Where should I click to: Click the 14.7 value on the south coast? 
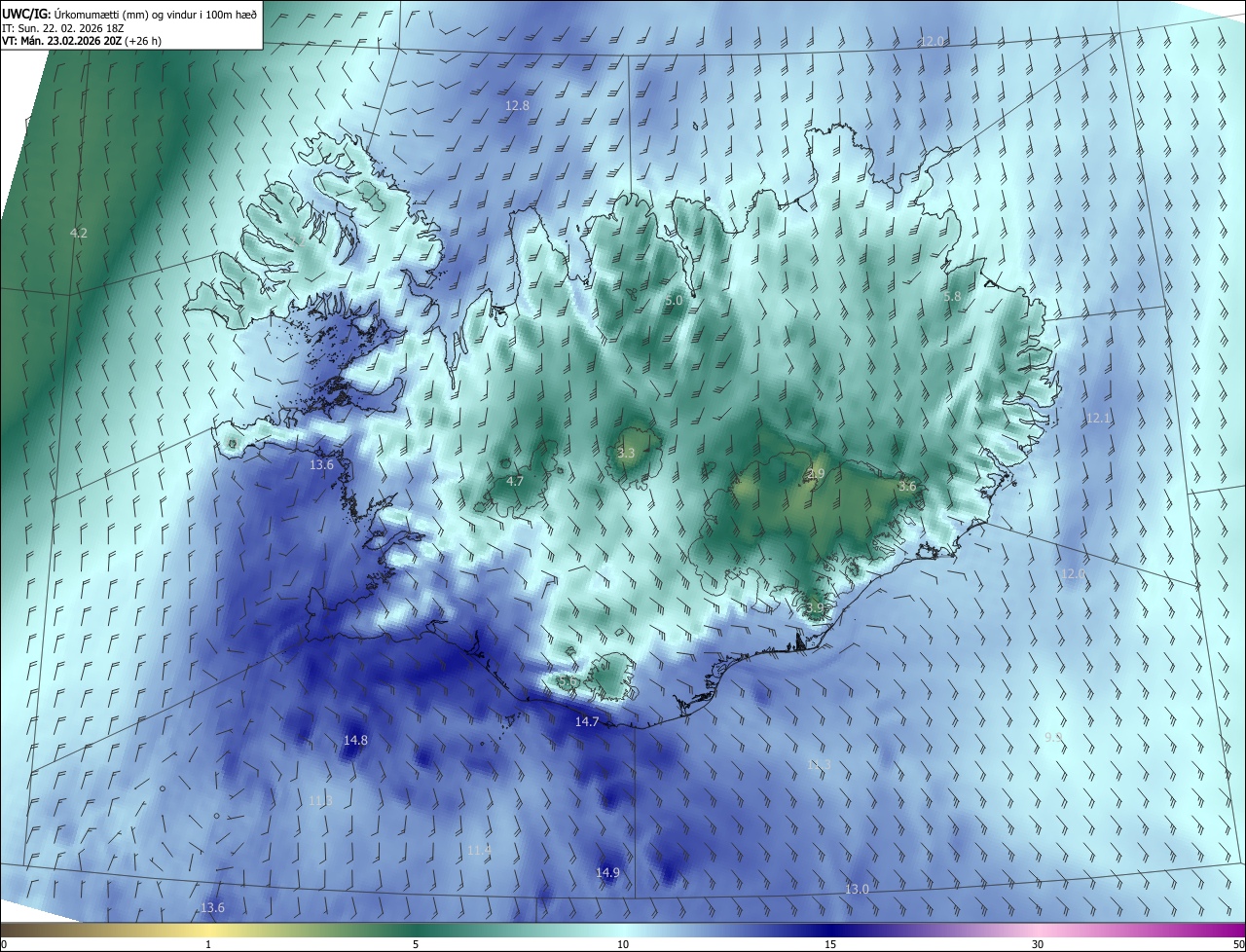(x=587, y=721)
